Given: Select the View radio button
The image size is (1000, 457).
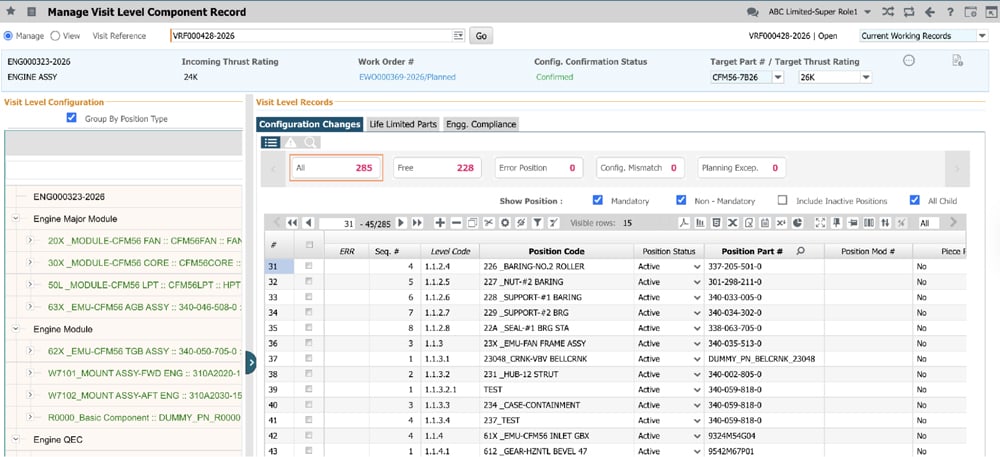Looking at the screenshot, I should [x=55, y=36].
